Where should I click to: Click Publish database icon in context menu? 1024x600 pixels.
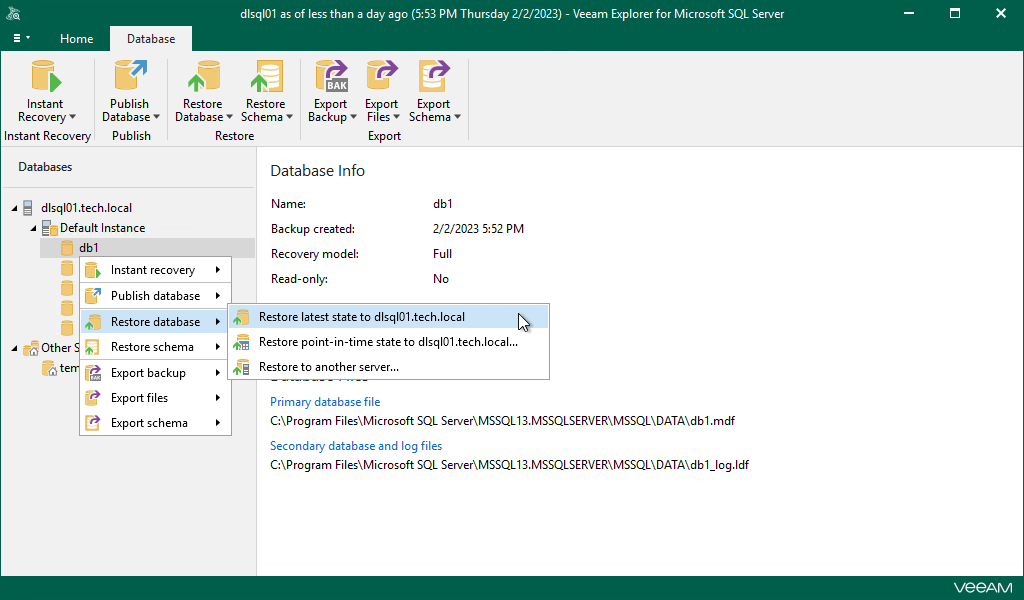click(93, 296)
